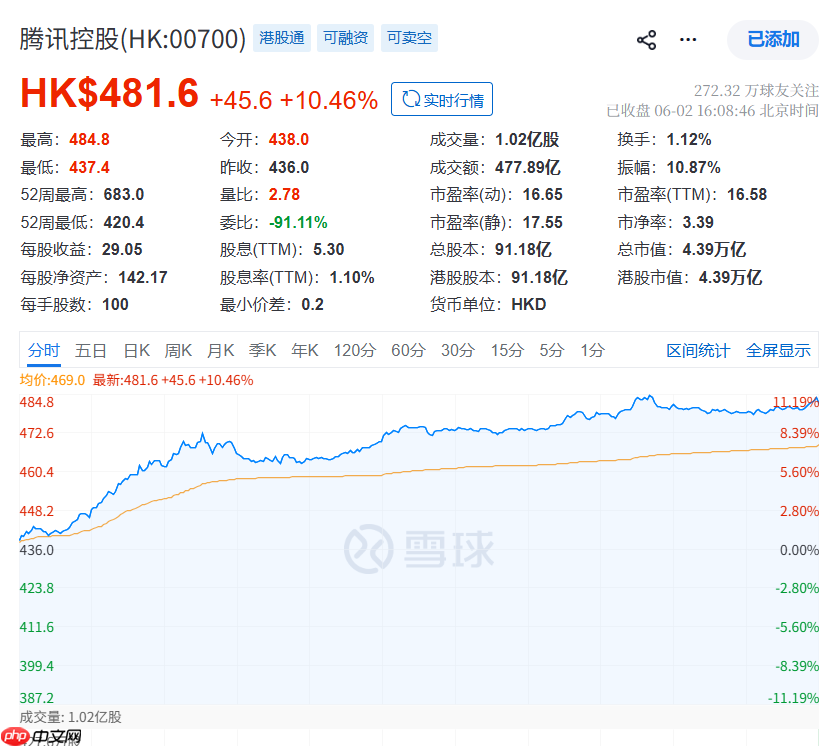
Task: Open the 周K chart tab
Action: click(x=178, y=350)
